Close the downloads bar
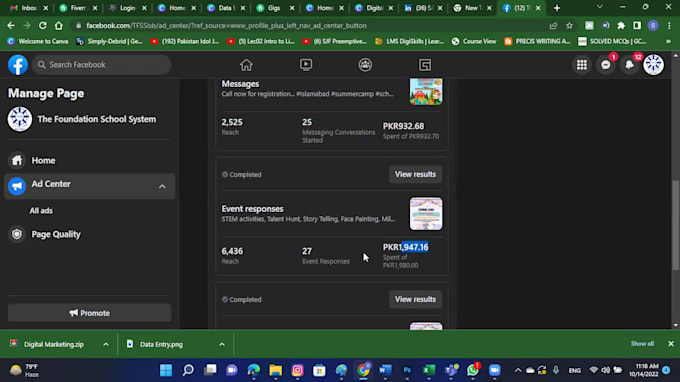The image size is (680, 382). coord(671,343)
